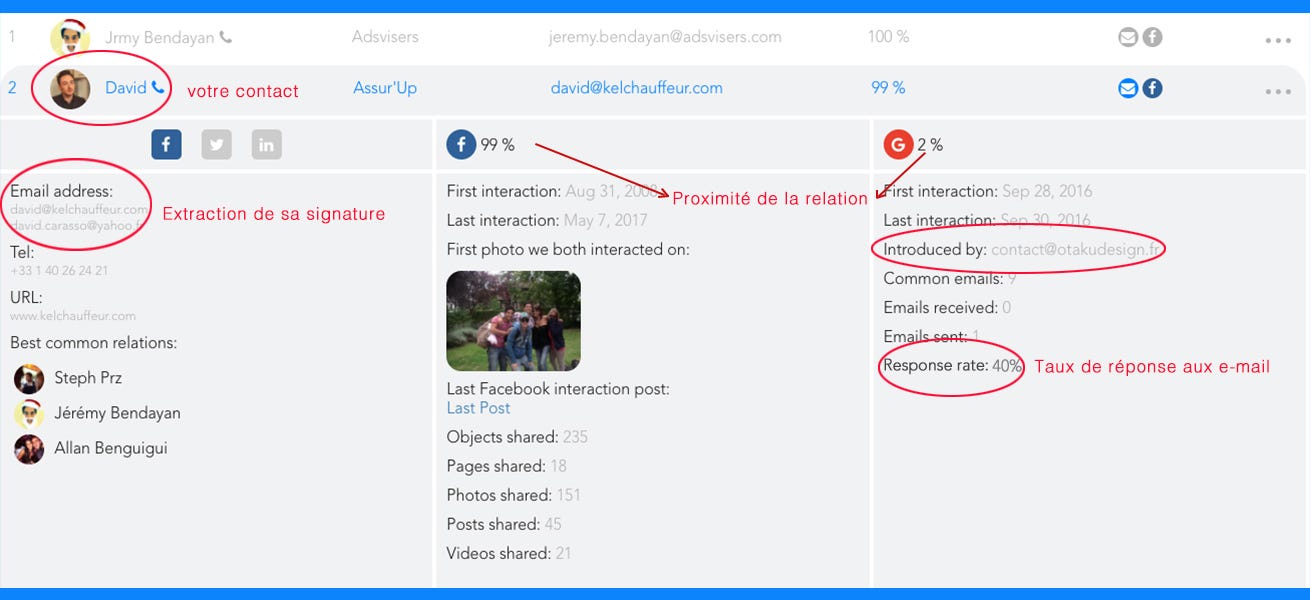Select Jérémy Bendayan name in common relations
Screen dimensions: 1310x600
click(x=117, y=413)
